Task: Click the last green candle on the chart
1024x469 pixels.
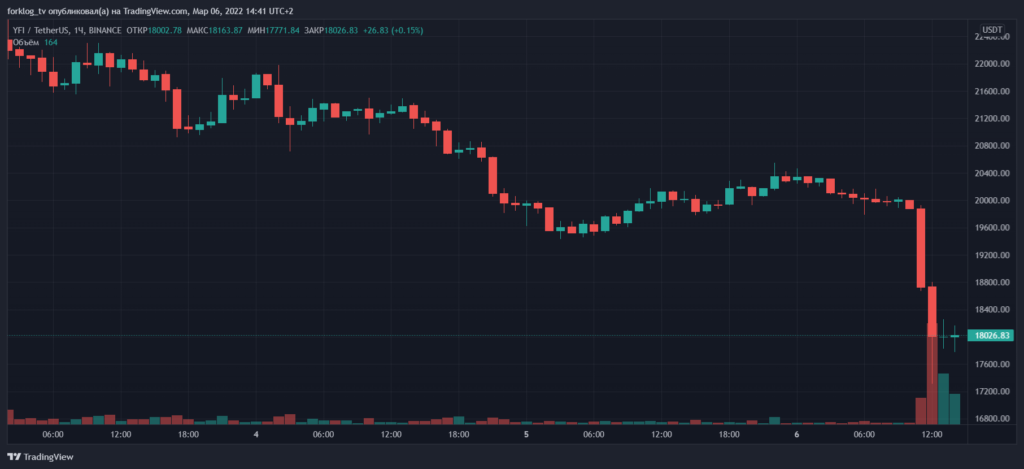Action: 955,337
